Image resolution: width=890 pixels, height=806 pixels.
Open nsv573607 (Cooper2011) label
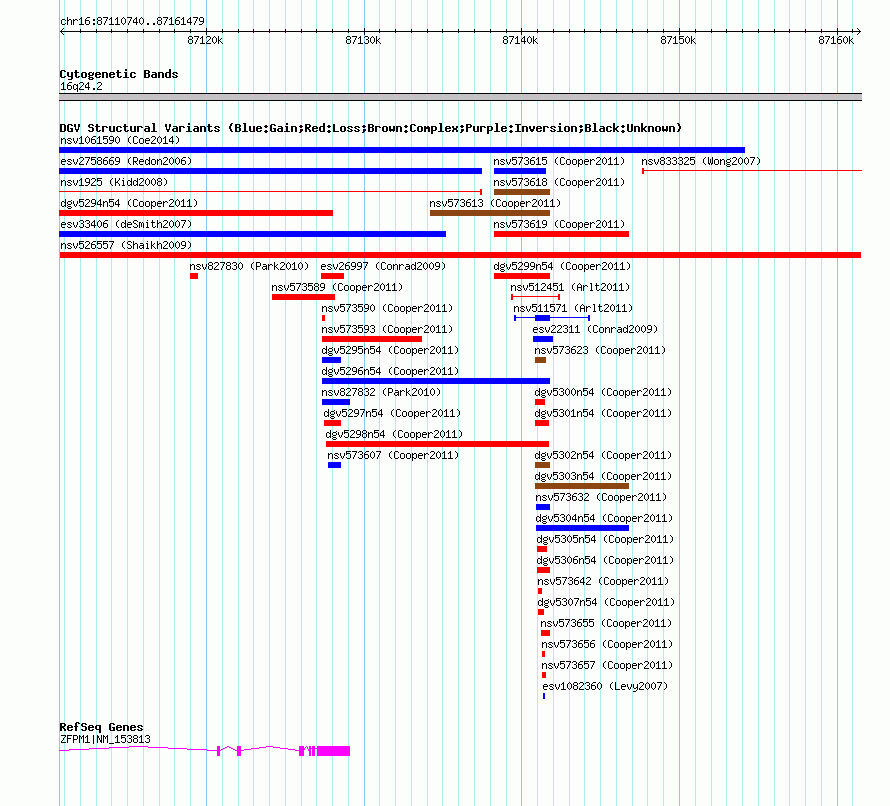click(x=393, y=455)
